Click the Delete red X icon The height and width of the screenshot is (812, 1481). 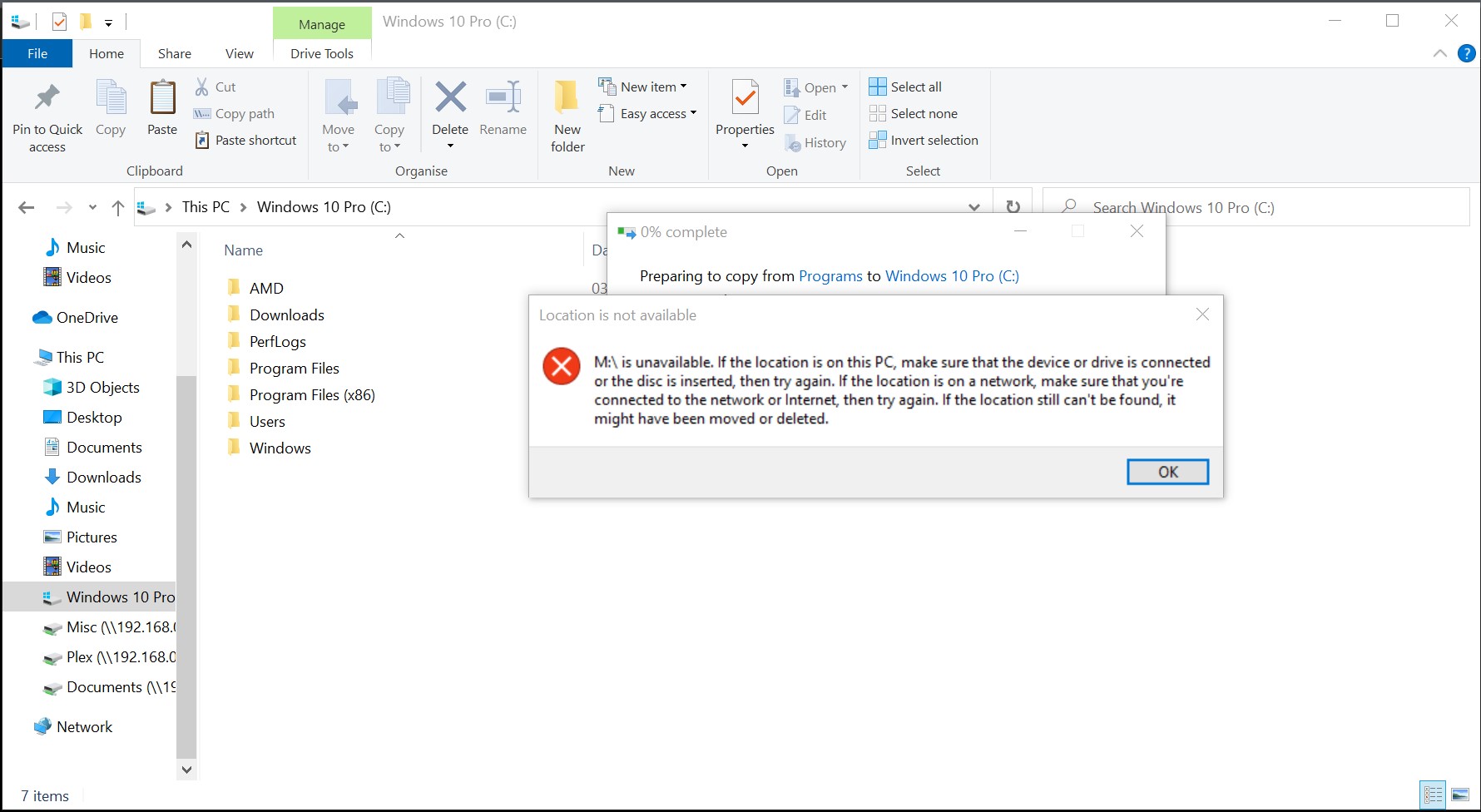450,97
